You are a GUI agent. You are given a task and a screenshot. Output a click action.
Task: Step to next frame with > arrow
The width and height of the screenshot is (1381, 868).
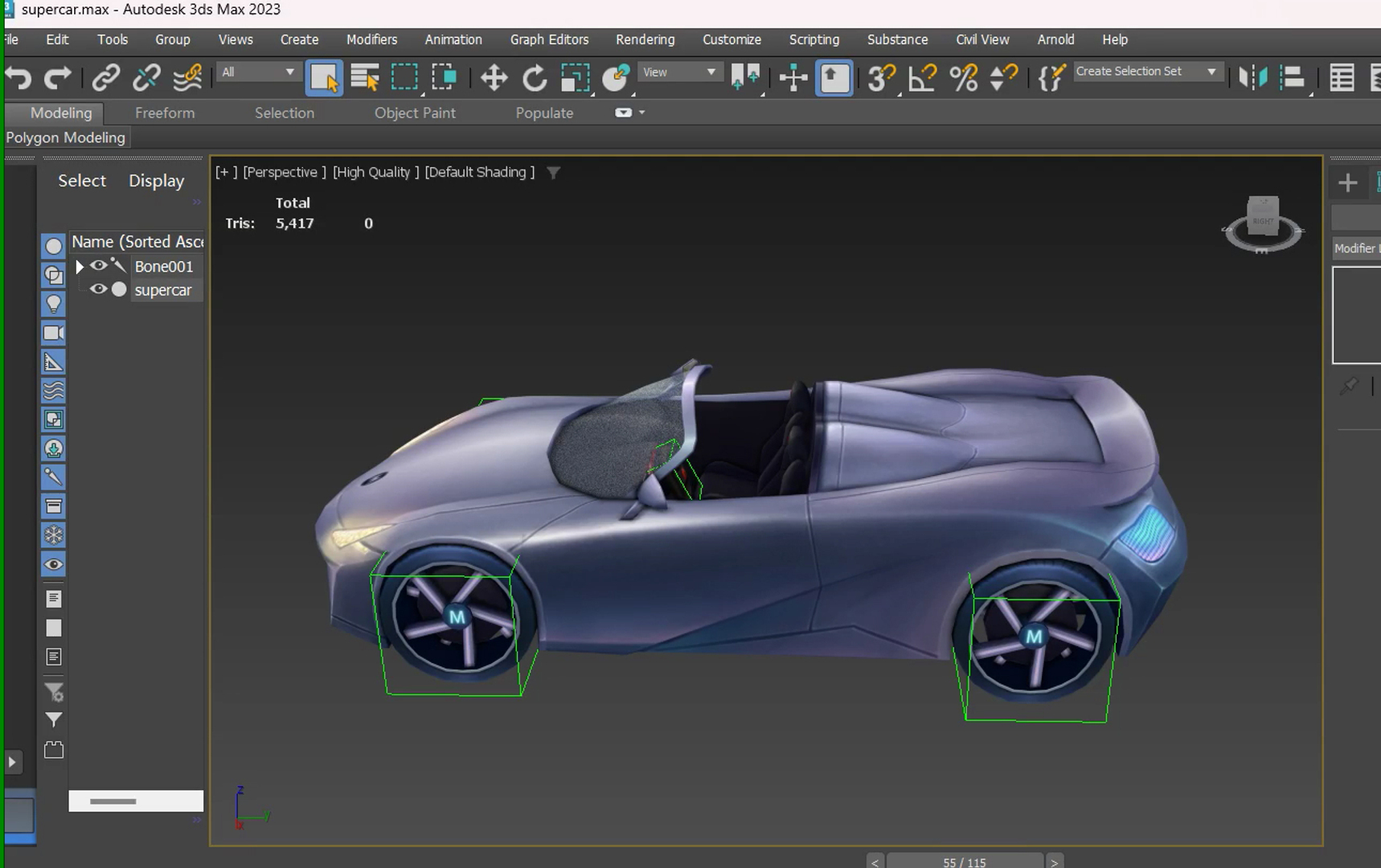1054,862
